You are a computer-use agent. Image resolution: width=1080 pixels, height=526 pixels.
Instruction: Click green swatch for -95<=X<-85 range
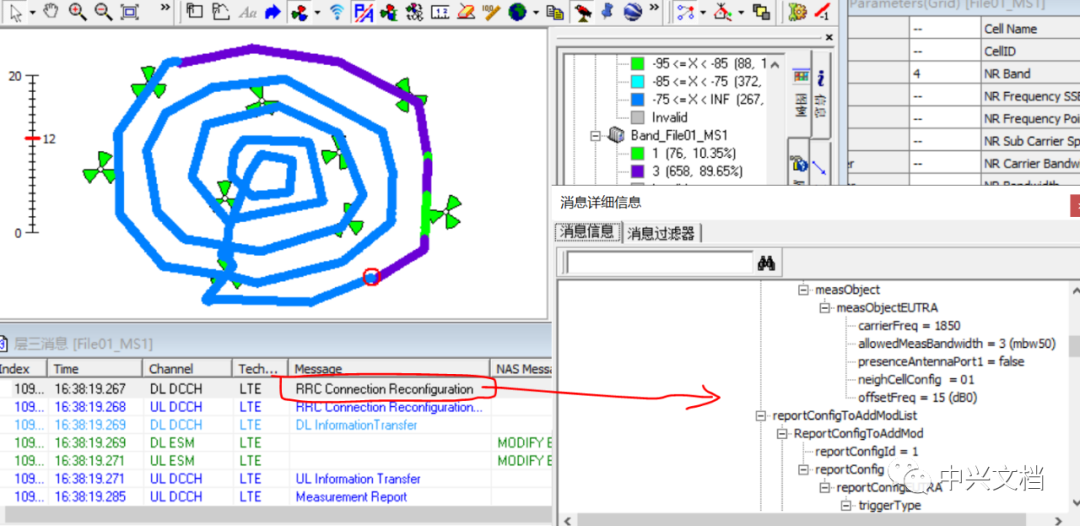(638, 63)
